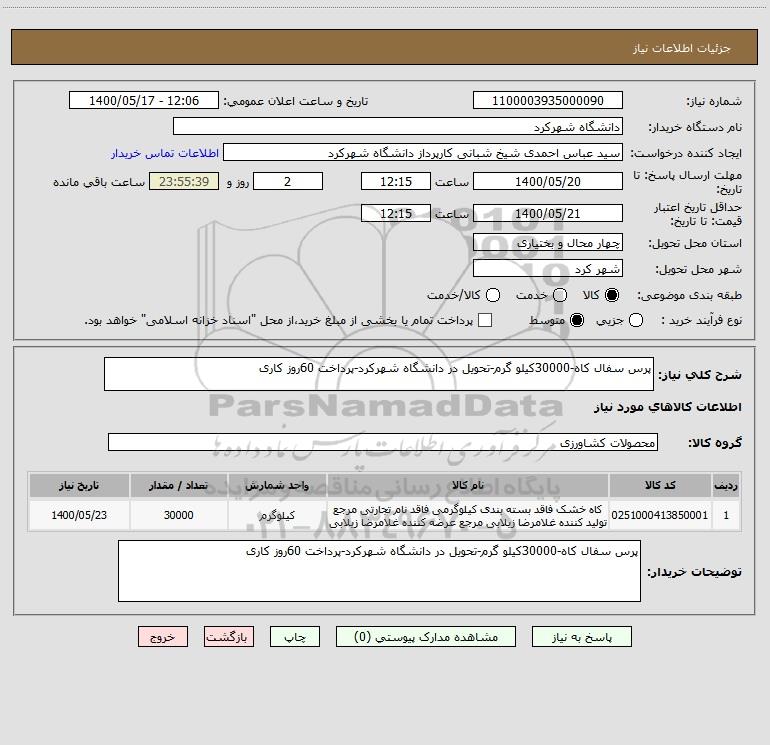Click the request creator field سید عباس احمدی
Screen dimensions: 770x745
(x=423, y=153)
